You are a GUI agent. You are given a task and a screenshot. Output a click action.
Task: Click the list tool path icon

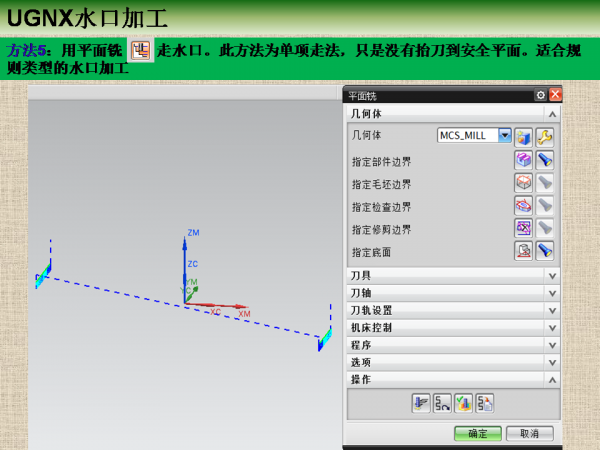(x=484, y=403)
